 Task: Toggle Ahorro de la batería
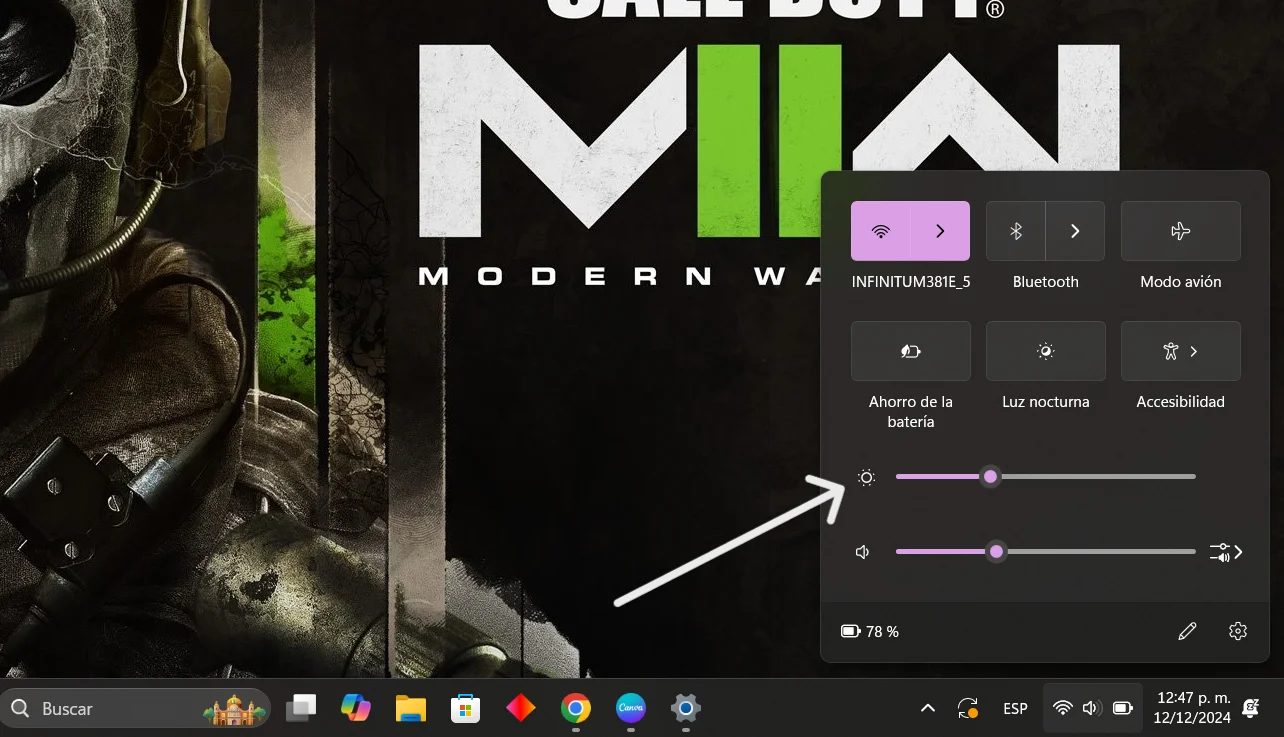[x=911, y=351]
